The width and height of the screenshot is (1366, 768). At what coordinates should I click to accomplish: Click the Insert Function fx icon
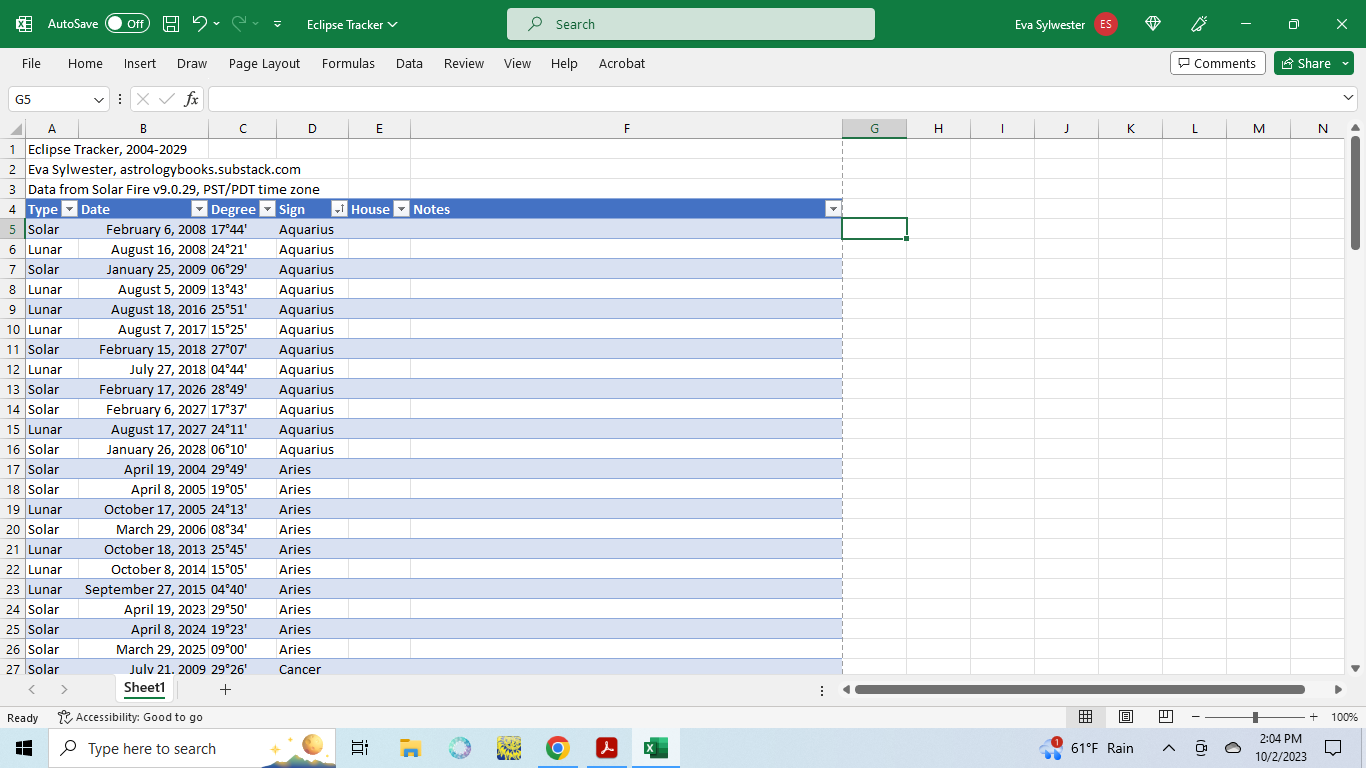point(191,99)
